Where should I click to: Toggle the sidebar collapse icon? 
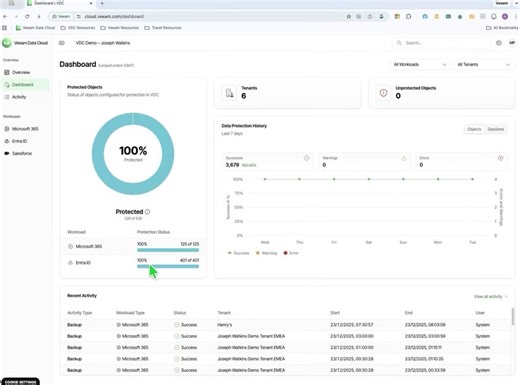click(x=62, y=43)
